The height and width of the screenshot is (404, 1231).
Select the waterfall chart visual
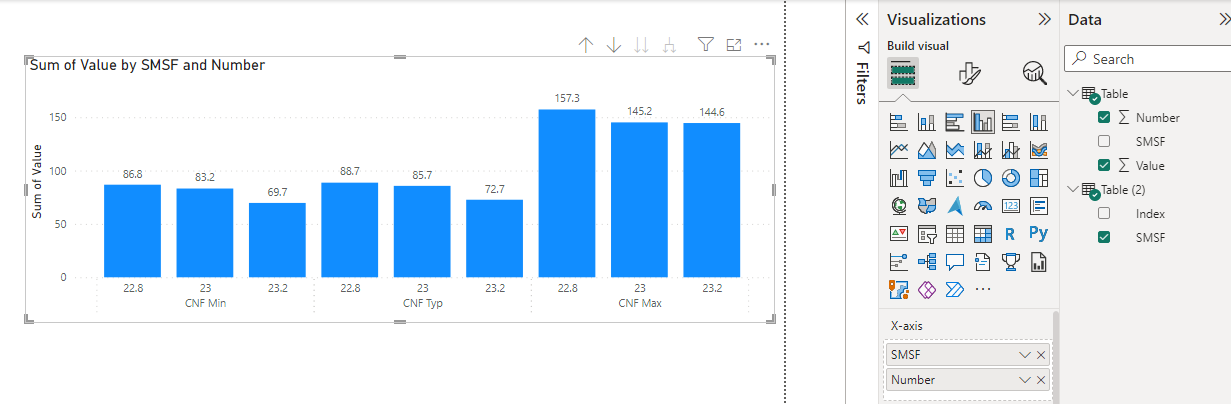tap(898, 178)
